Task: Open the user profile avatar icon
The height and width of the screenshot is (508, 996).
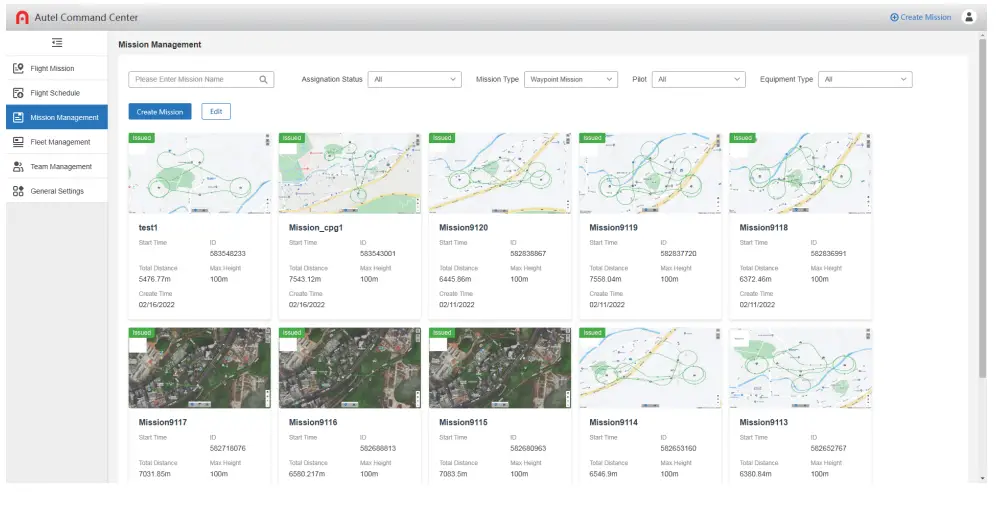Action: point(968,17)
